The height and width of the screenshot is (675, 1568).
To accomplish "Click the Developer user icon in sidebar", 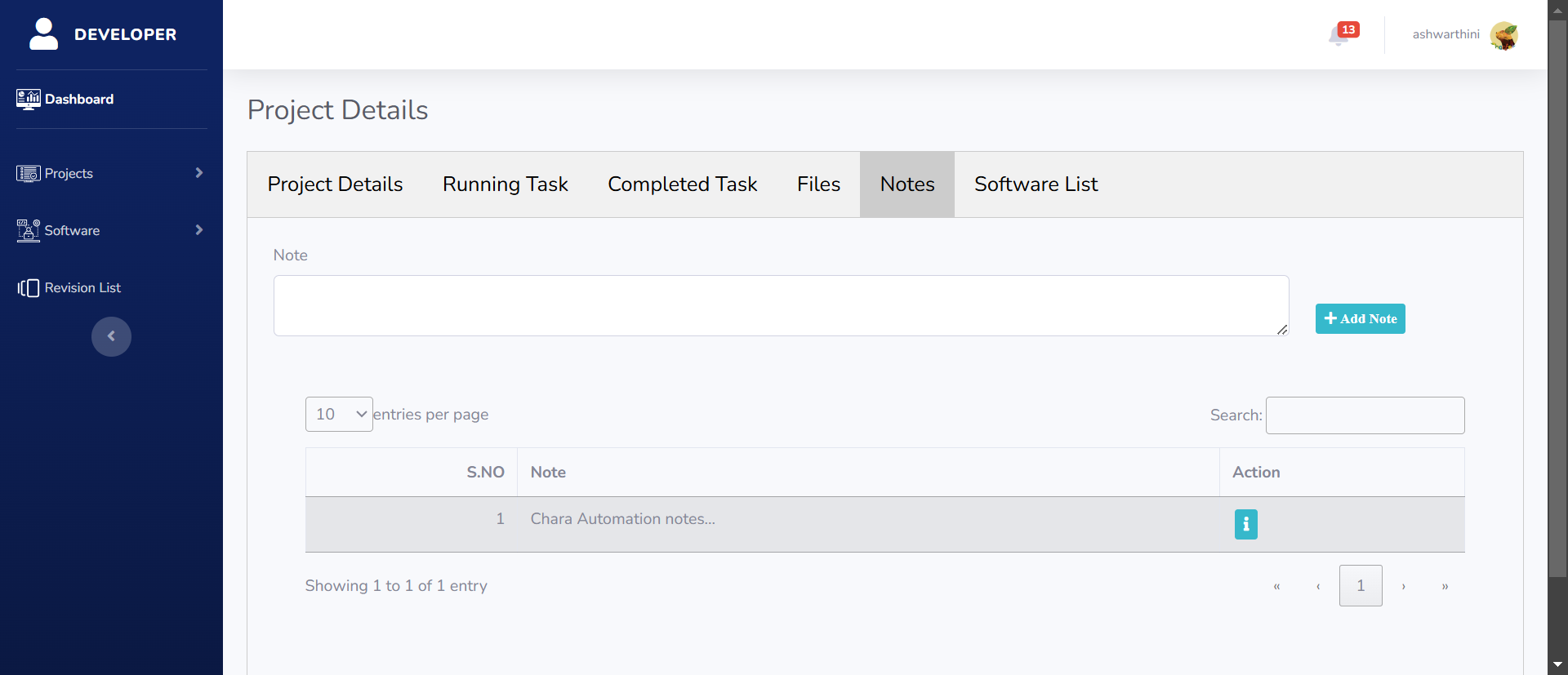I will point(43,34).
